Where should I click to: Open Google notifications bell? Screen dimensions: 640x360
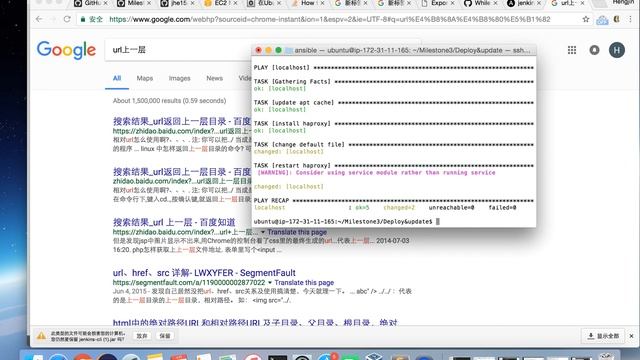[x=594, y=50]
